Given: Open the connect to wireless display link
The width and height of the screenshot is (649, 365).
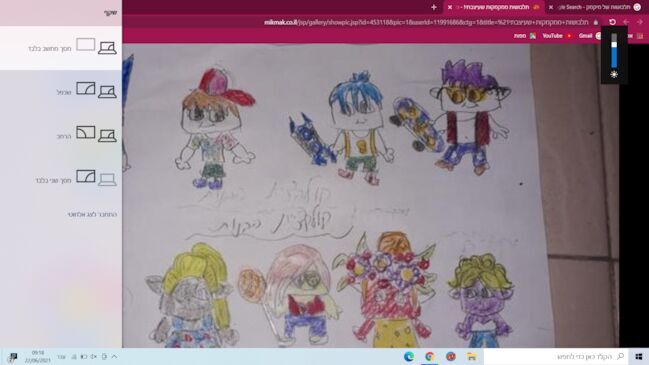Looking at the screenshot, I should 92,214.
